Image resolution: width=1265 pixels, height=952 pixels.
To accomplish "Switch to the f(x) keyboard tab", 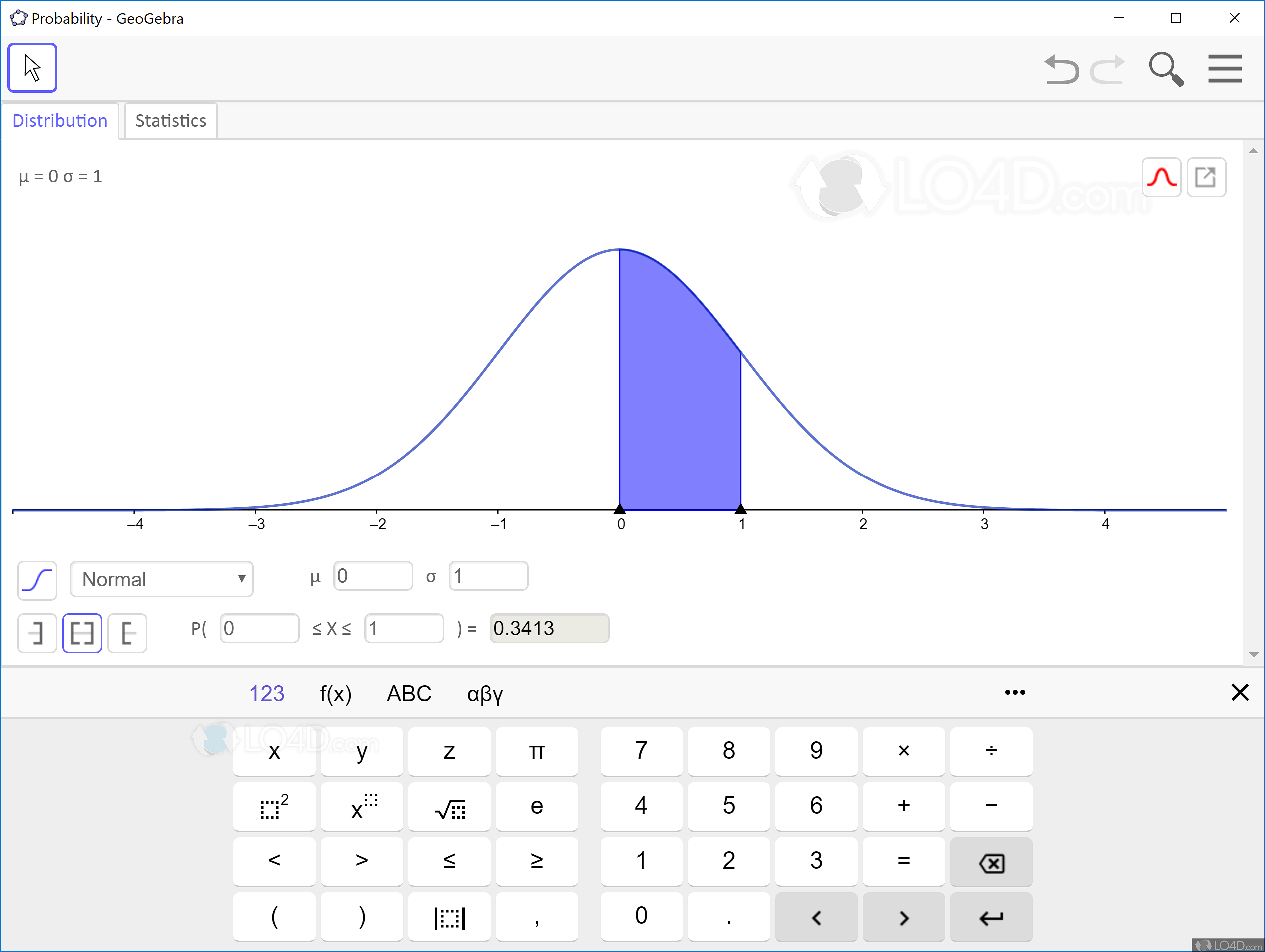I will [x=335, y=694].
